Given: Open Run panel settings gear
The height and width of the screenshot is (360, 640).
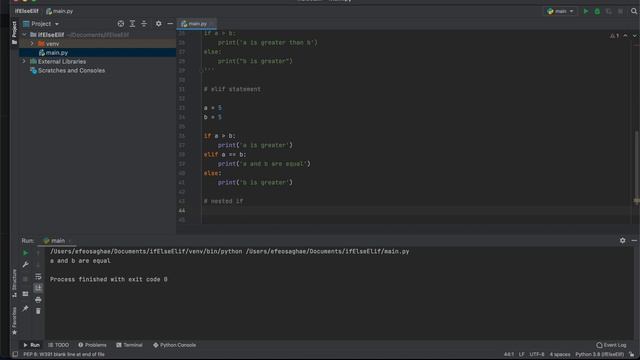Looking at the screenshot, I should click(622, 240).
